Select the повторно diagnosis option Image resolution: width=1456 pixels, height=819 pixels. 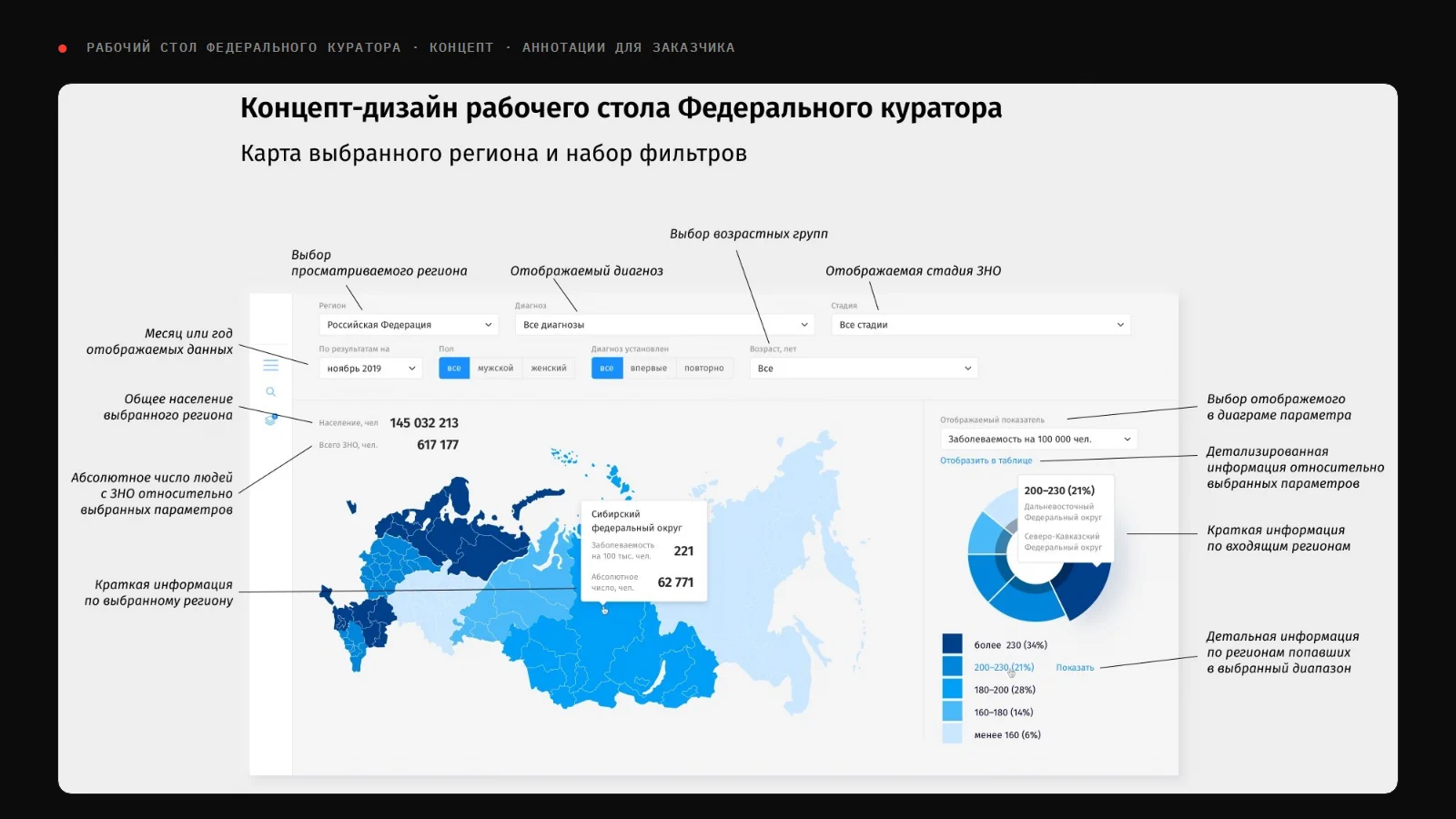704,369
